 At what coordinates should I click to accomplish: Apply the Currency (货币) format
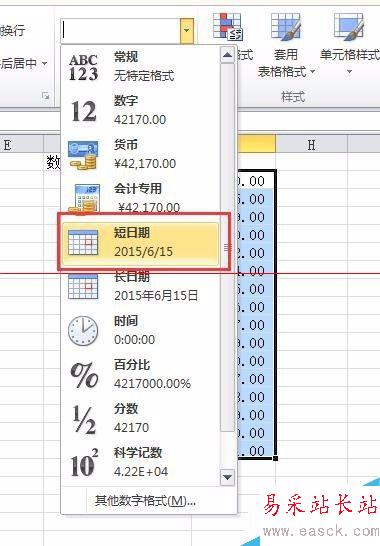(x=141, y=154)
